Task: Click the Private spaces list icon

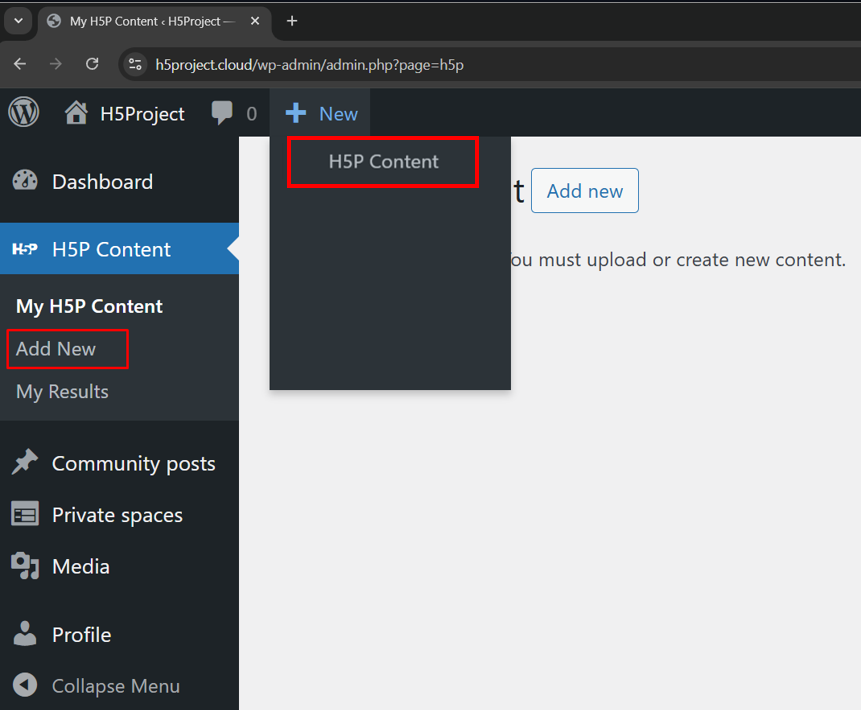Action: click(25, 514)
